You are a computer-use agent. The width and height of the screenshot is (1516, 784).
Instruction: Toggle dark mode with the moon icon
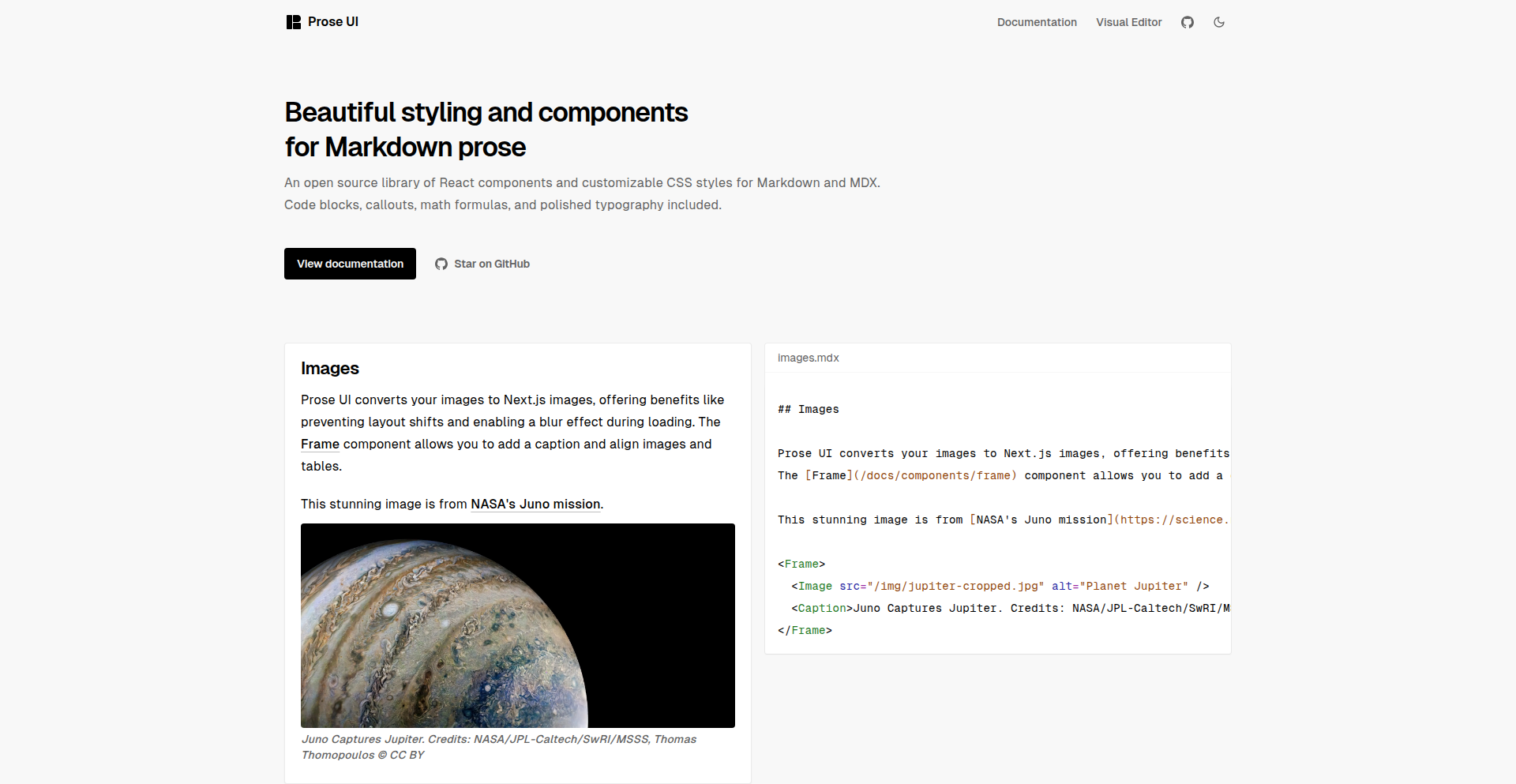(x=1219, y=22)
